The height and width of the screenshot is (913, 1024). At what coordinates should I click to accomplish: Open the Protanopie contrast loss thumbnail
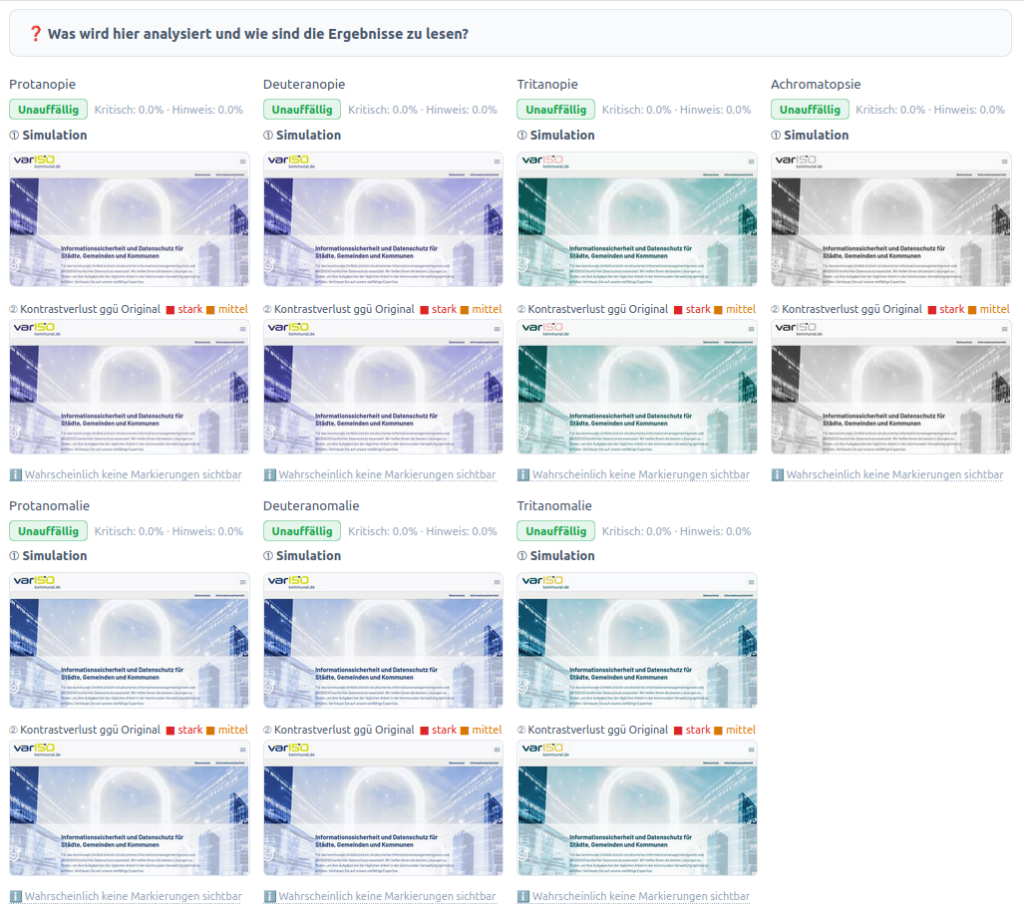129,387
